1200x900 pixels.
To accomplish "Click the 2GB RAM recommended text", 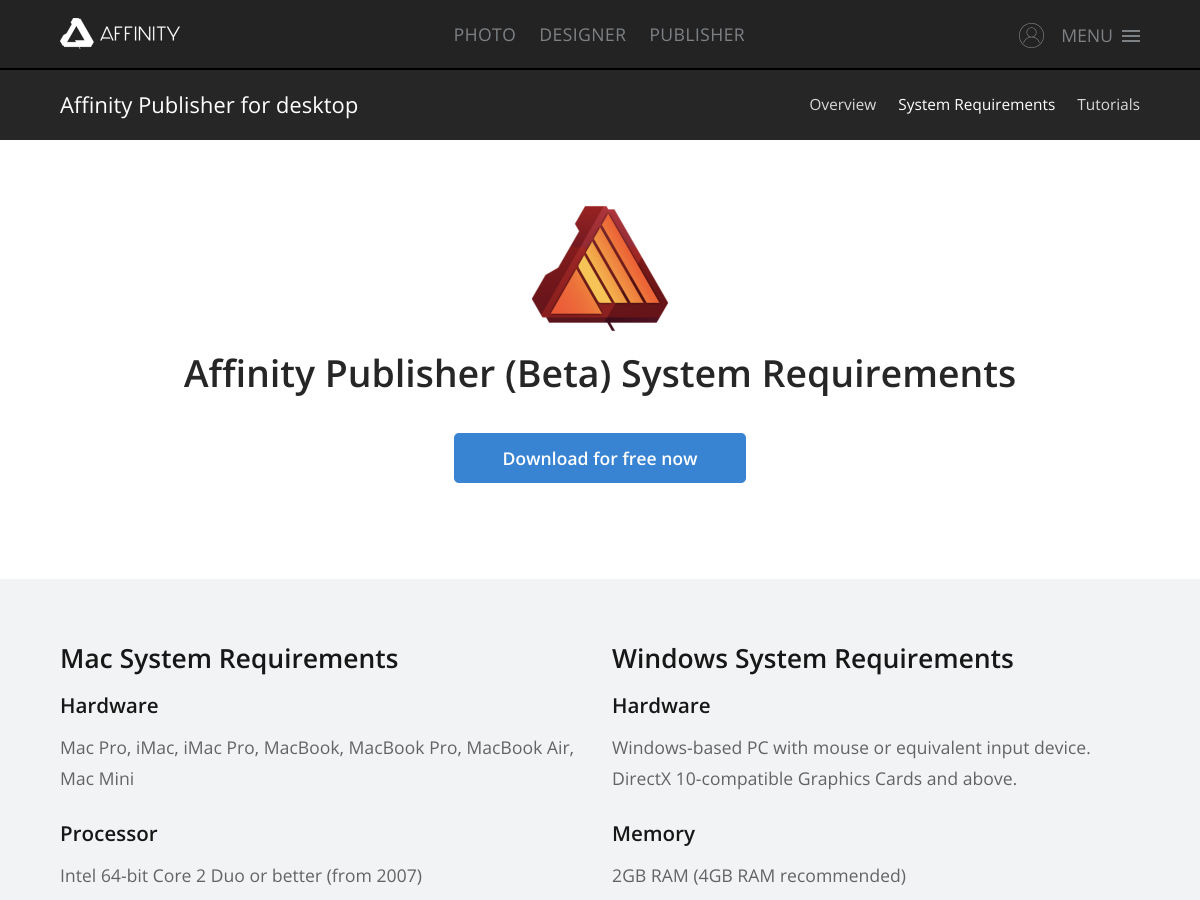I will click(759, 876).
